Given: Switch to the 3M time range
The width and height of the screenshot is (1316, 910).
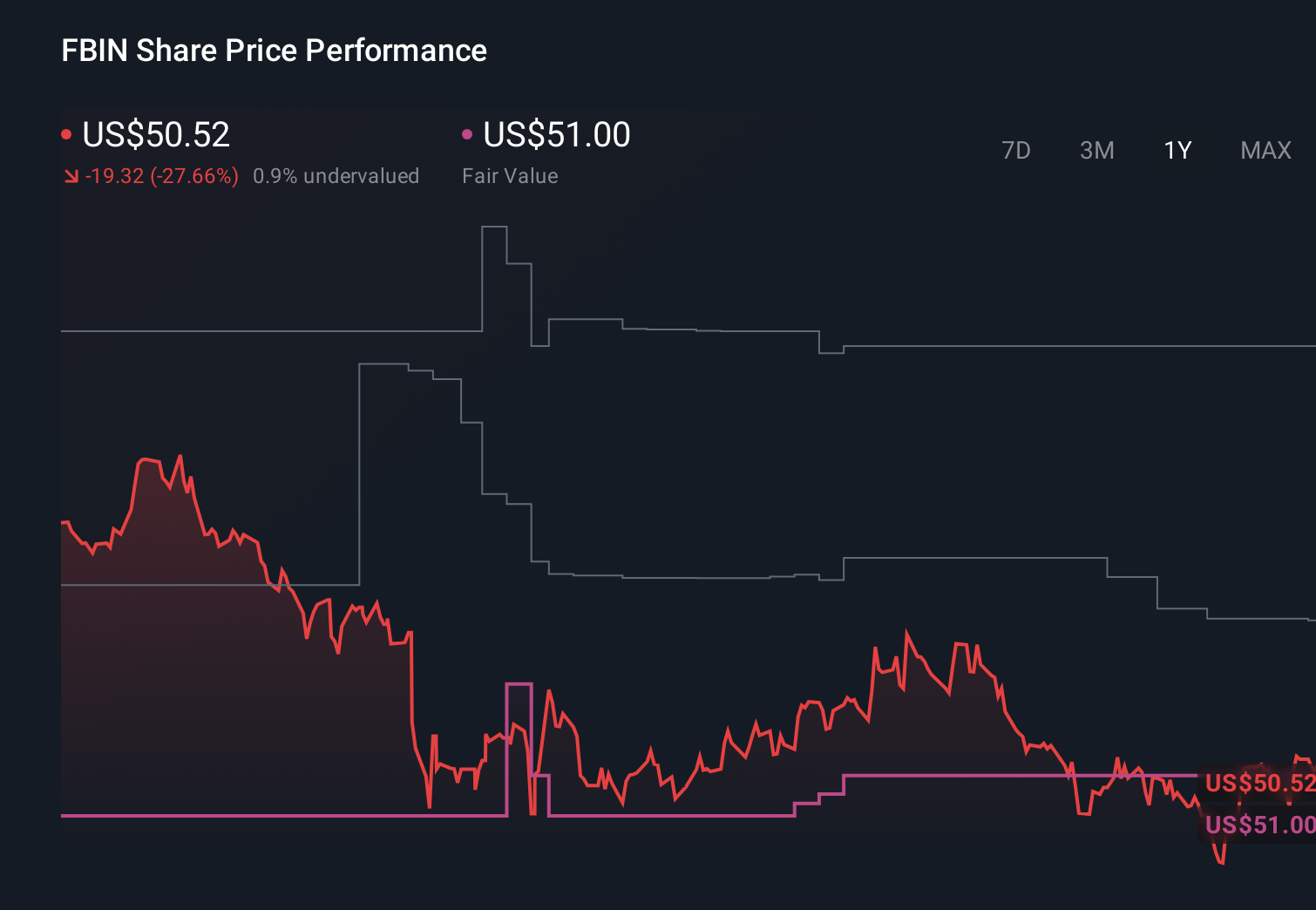Looking at the screenshot, I should [x=1096, y=150].
